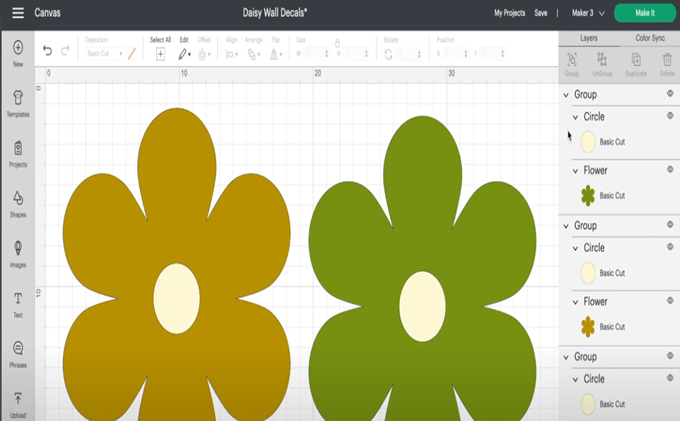Click the Select All icon
This screenshot has width=680, height=421.
(160, 54)
